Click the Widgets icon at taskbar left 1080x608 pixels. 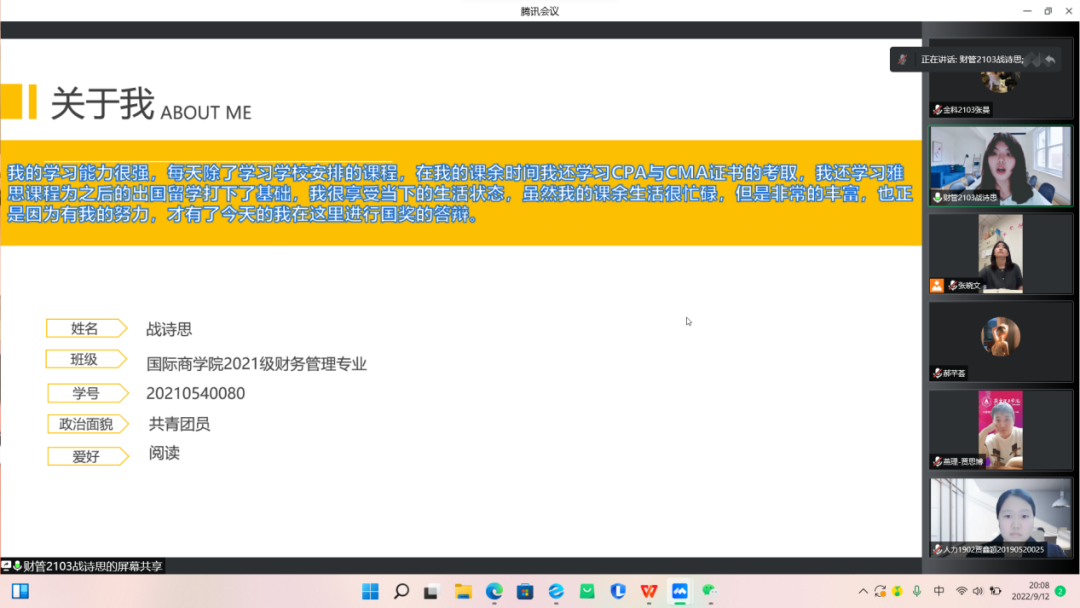[20, 591]
